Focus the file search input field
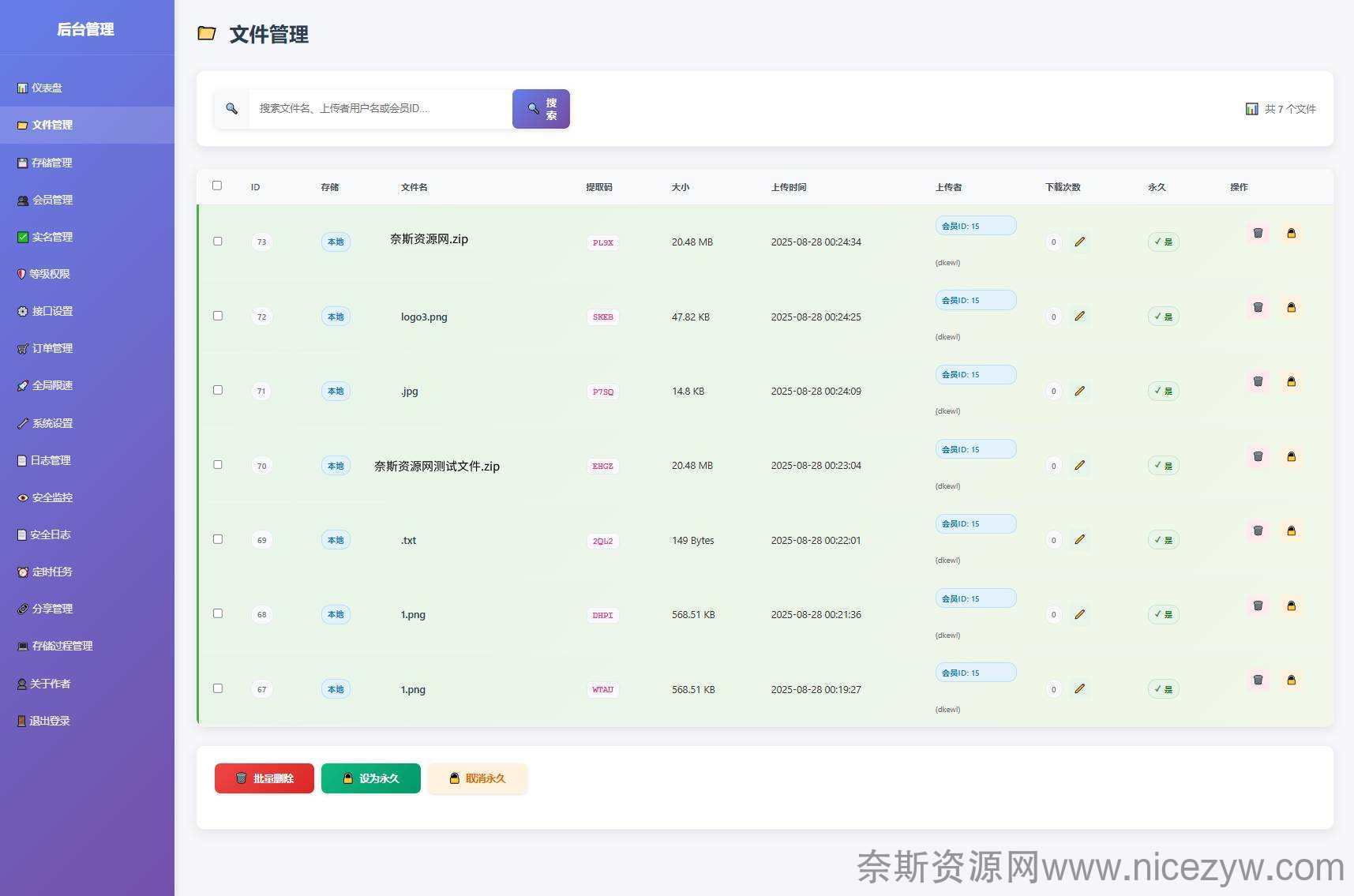Image resolution: width=1354 pixels, height=896 pixels. pyautogui.click(x=379, y=108)
